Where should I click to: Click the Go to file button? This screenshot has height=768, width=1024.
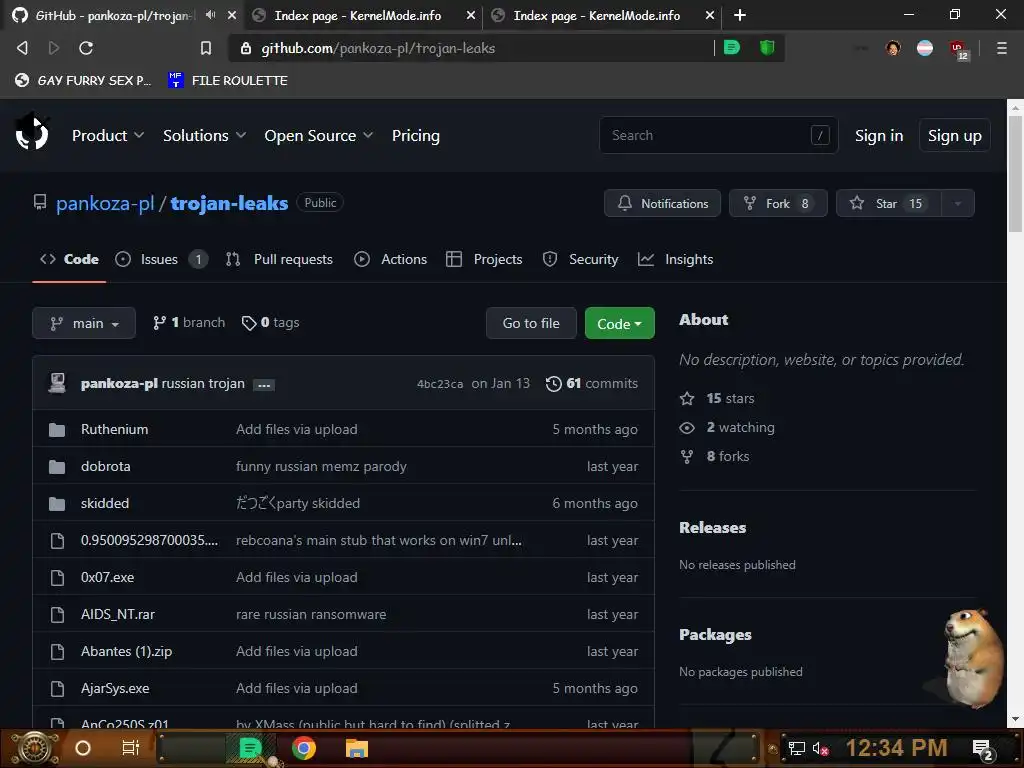tap(531, 323)
